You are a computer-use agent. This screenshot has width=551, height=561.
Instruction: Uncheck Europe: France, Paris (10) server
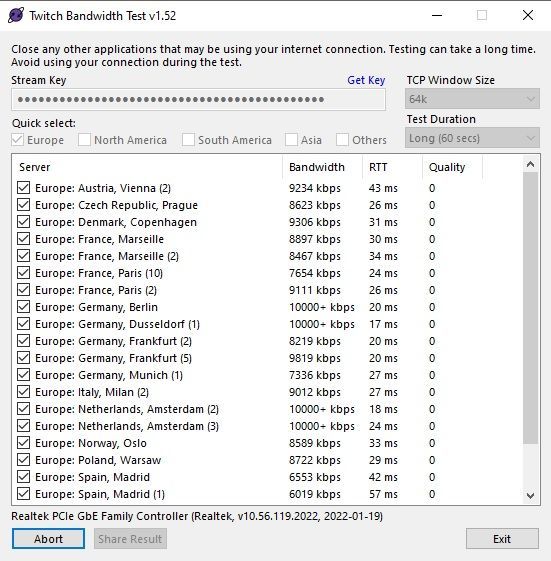(24, 273)
